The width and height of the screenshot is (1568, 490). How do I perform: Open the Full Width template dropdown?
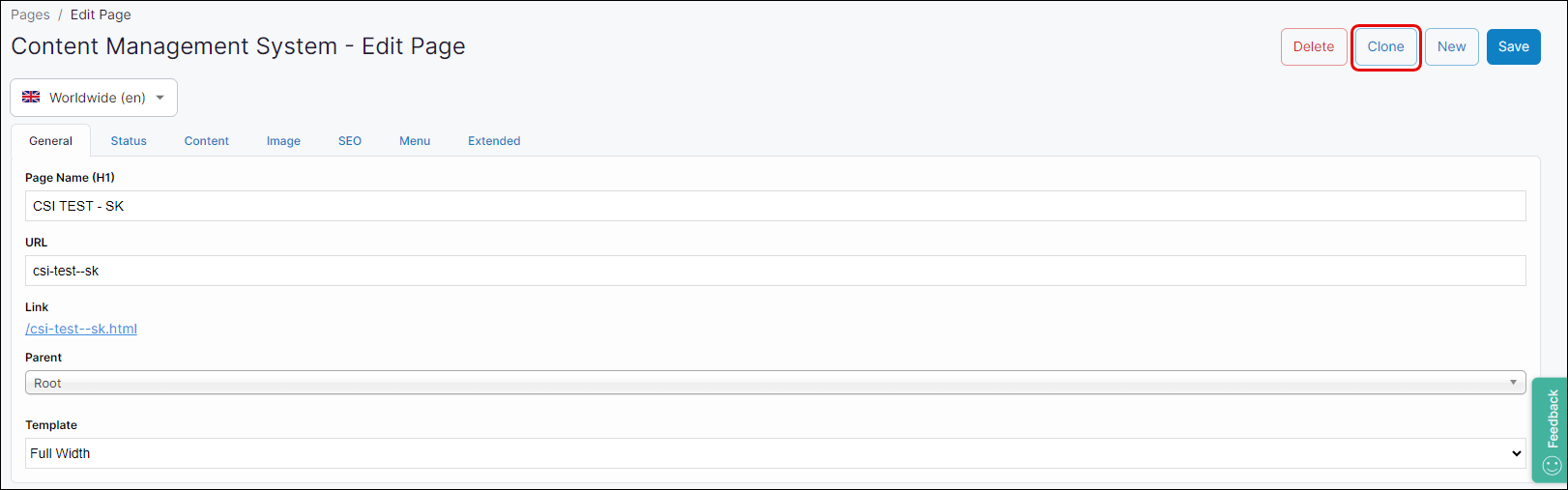(774, 453)
